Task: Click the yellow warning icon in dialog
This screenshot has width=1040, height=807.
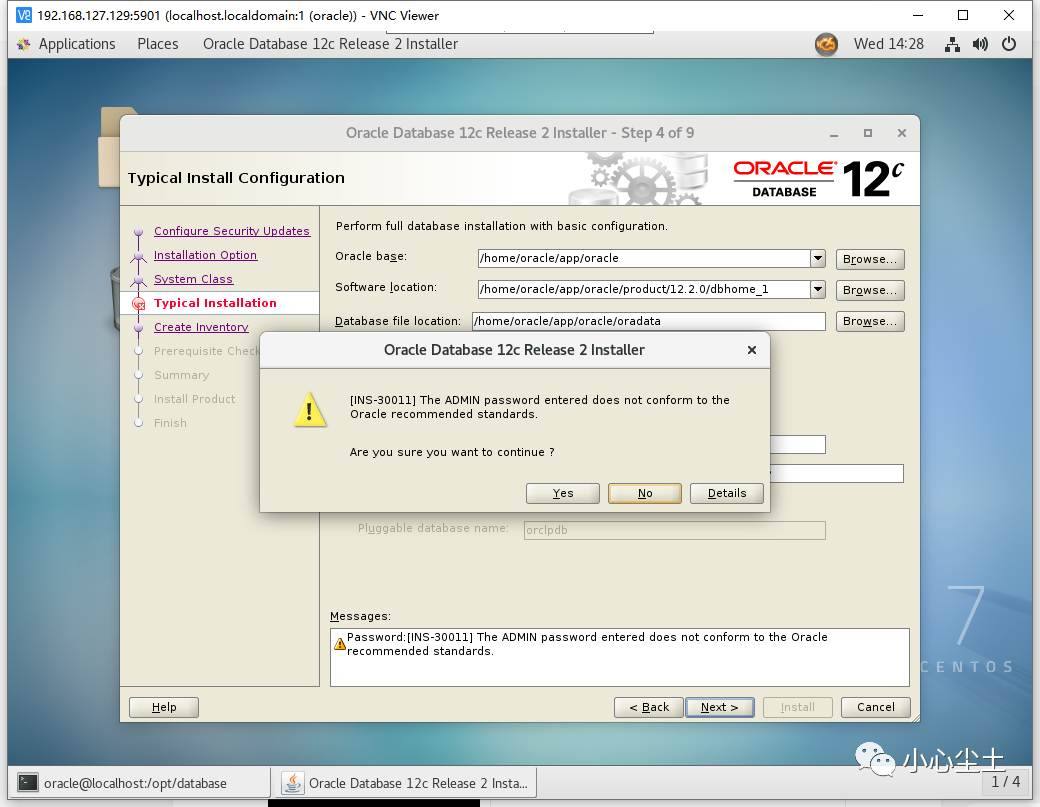Action: (310, 410)
